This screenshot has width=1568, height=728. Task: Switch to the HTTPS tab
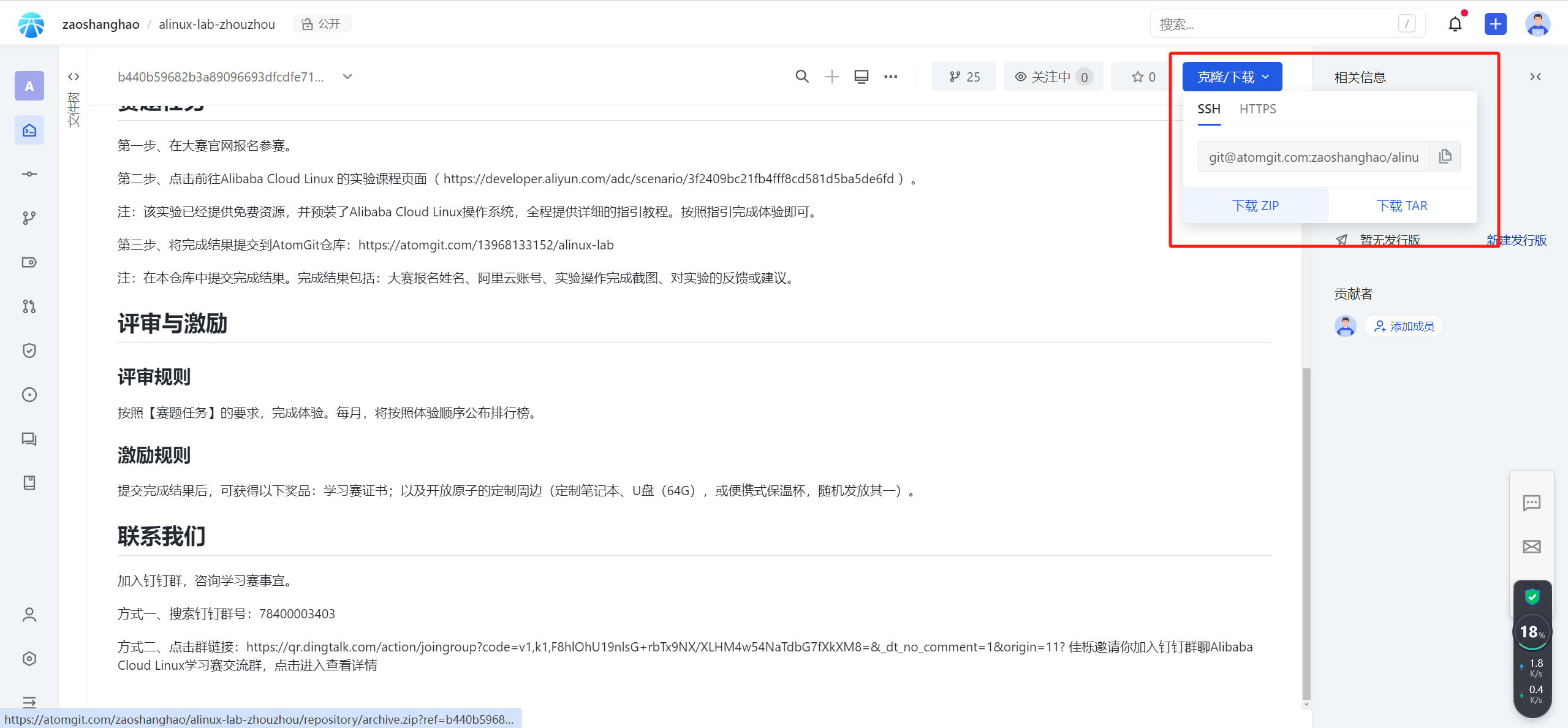(x=1257, y=109)
